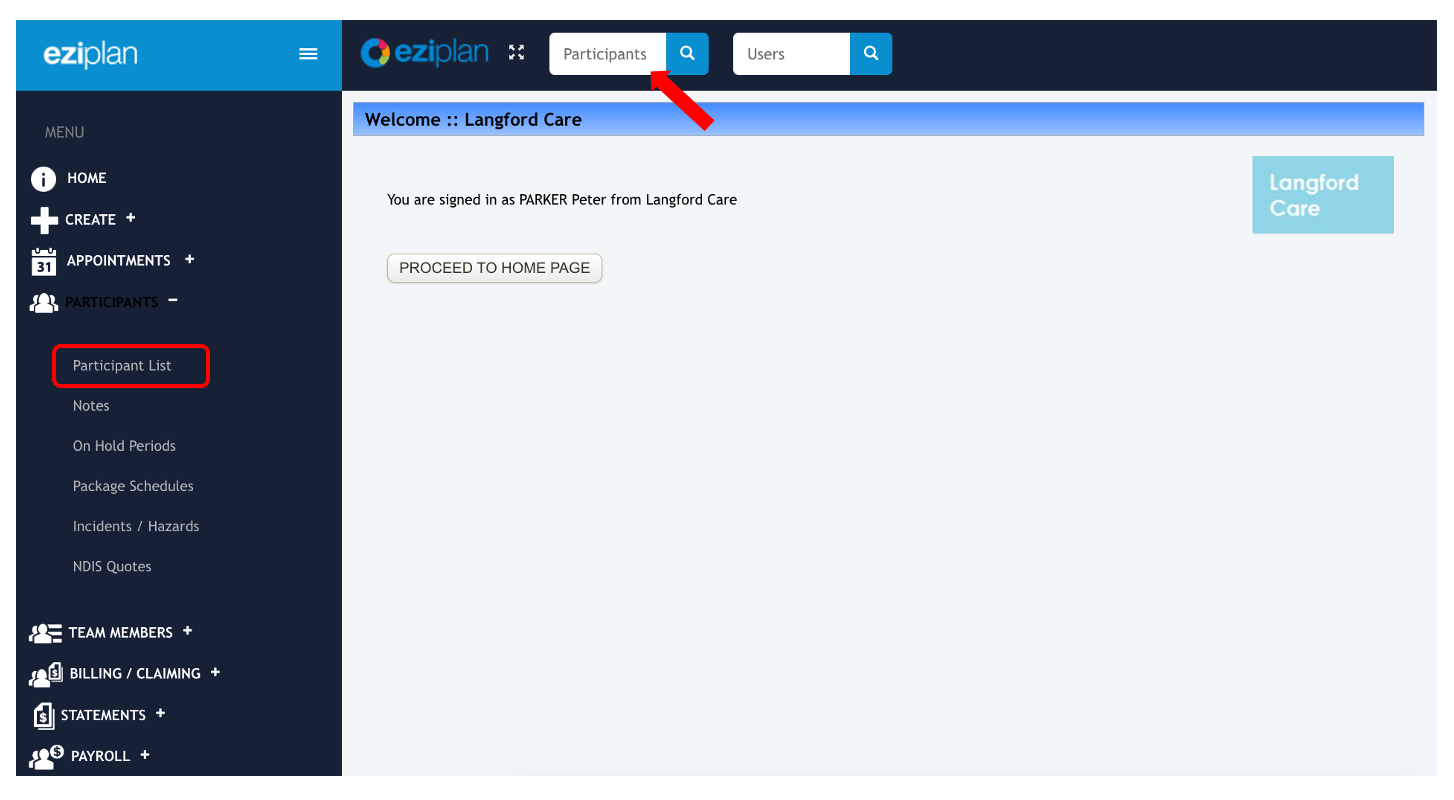Click the Home info icon in sidebar

click(43, 179)
